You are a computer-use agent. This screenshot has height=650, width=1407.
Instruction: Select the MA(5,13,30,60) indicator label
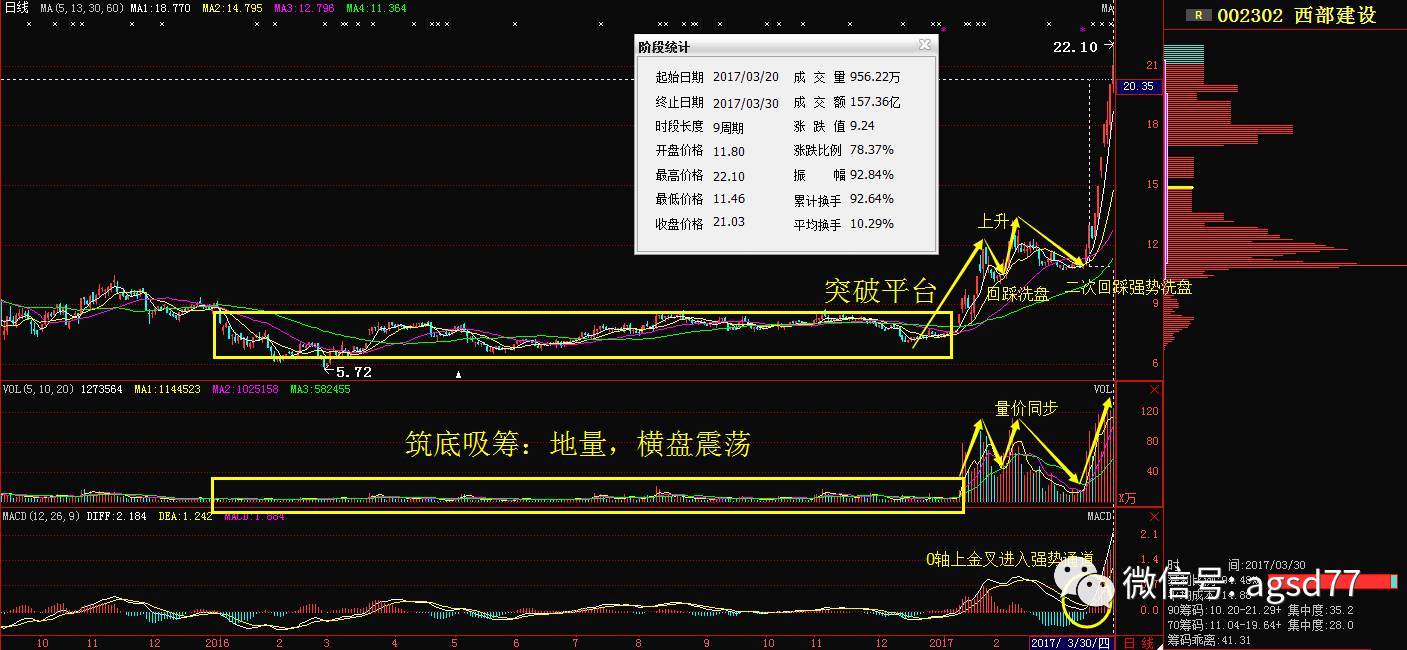80,7
